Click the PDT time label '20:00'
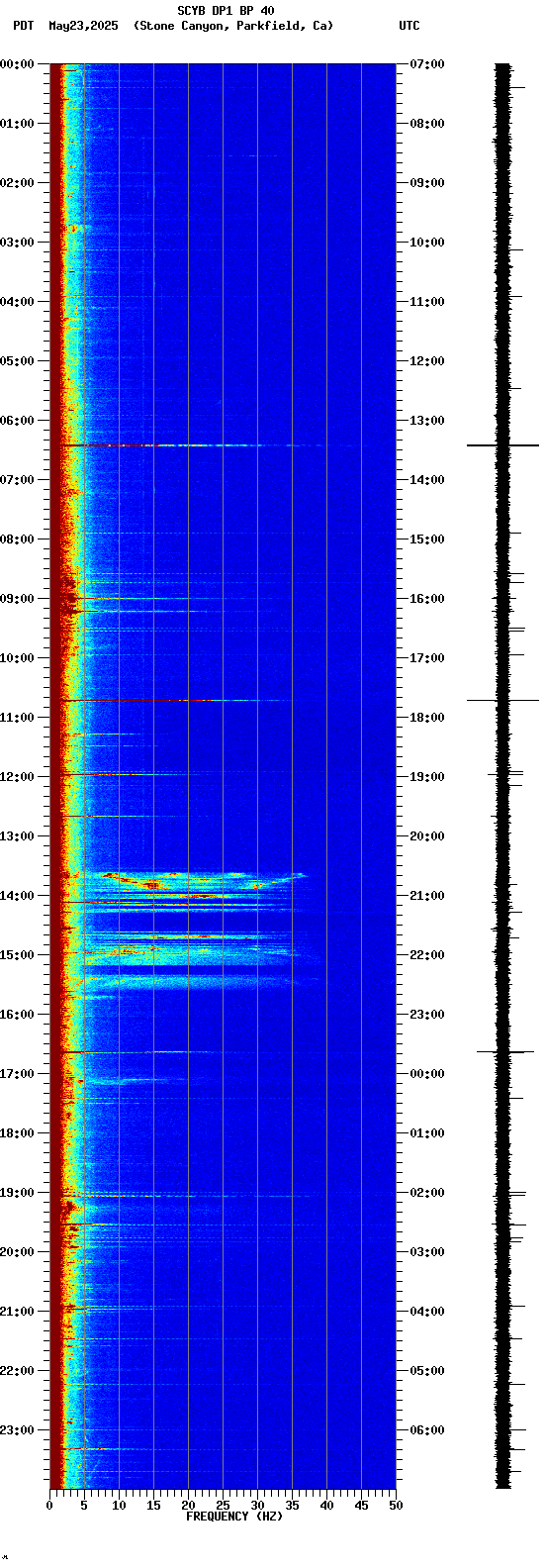546x1568 pixels. point(17,1252)
